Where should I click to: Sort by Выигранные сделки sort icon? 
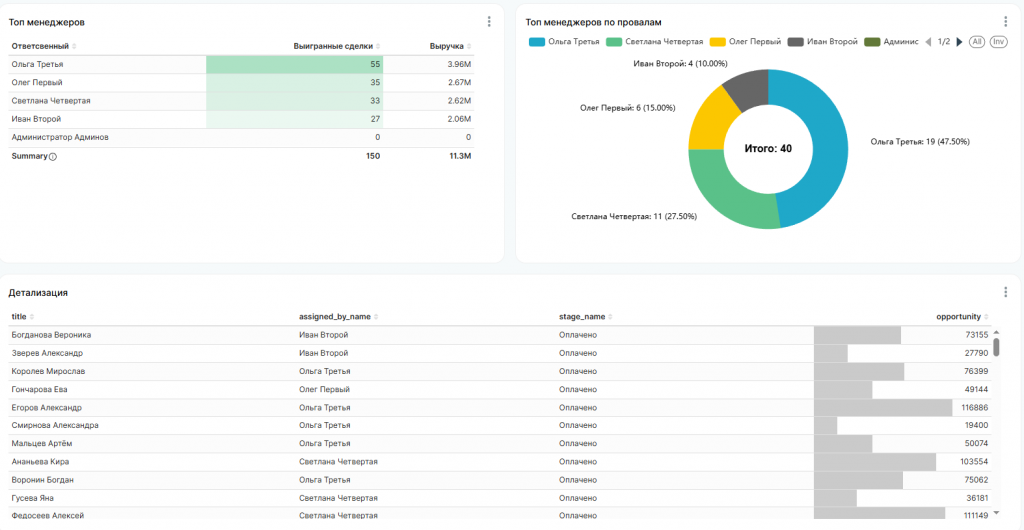click(x=378, y=47)
